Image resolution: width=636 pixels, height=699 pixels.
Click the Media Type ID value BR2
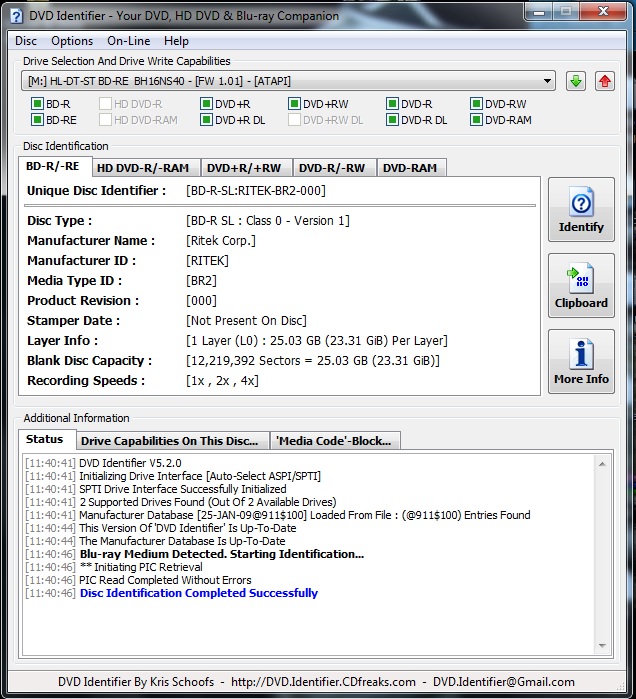(201, 281)
